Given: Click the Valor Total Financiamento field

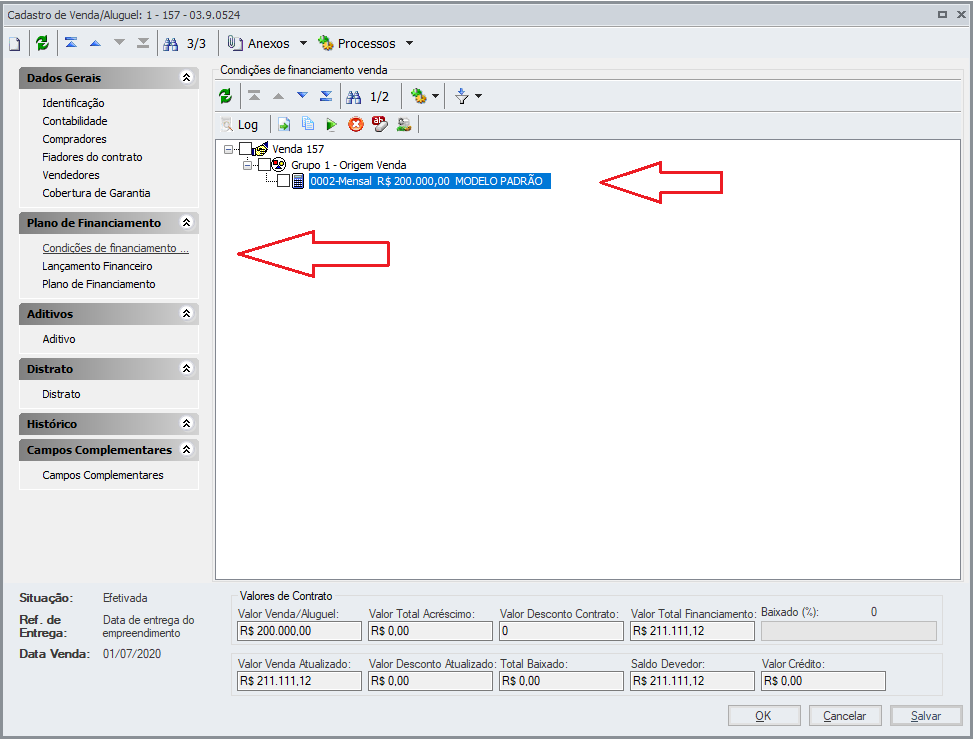Looking at the screenshot, I should [692, 631].
